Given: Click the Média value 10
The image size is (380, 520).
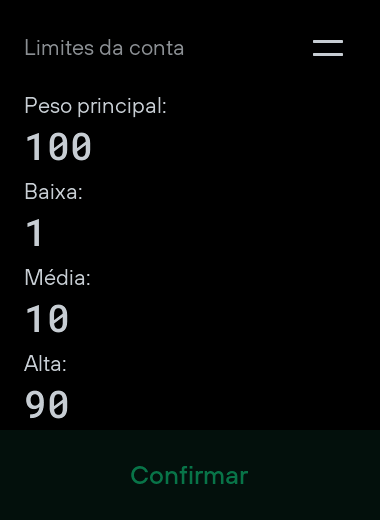Looking at the screenshot, I should pyautogui.click(x=47, y=319).
